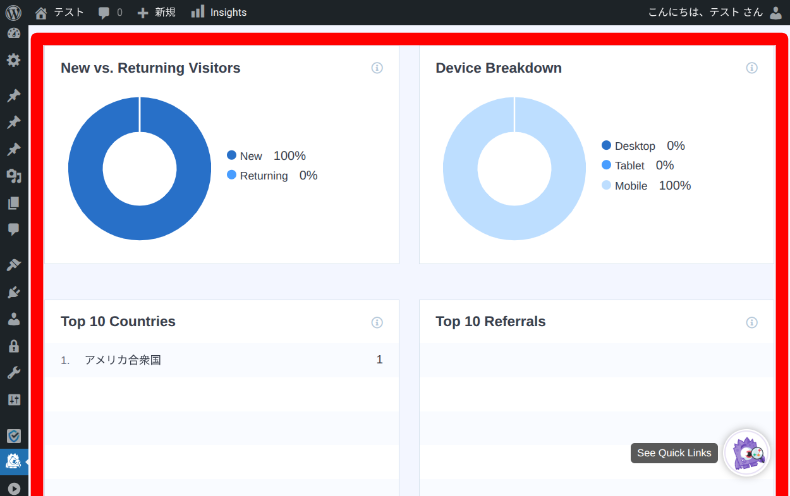The height and width of the screenshot is (496, 790).
Task: Click the WordPress logo in the admin bar
Action: [x=13, y=12]
